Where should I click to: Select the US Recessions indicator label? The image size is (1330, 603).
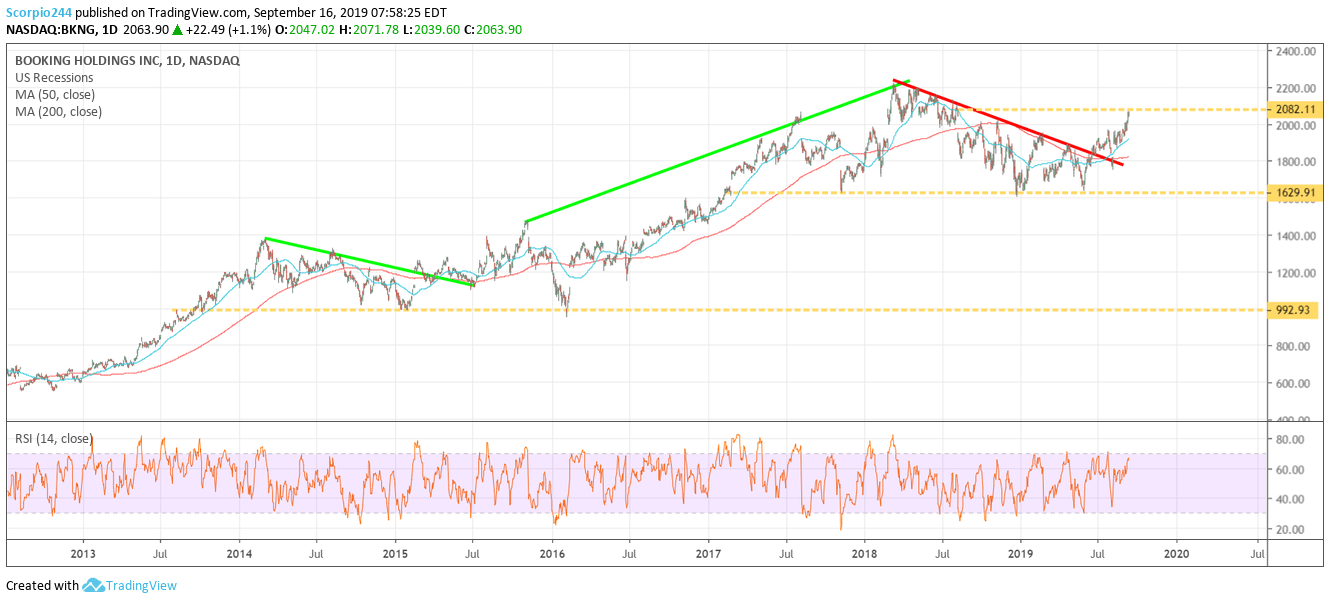click(54, 77)
